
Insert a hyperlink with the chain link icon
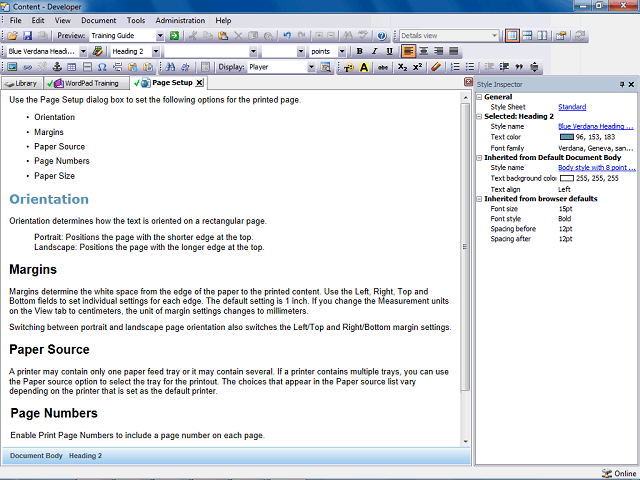(x=27, y=67)
